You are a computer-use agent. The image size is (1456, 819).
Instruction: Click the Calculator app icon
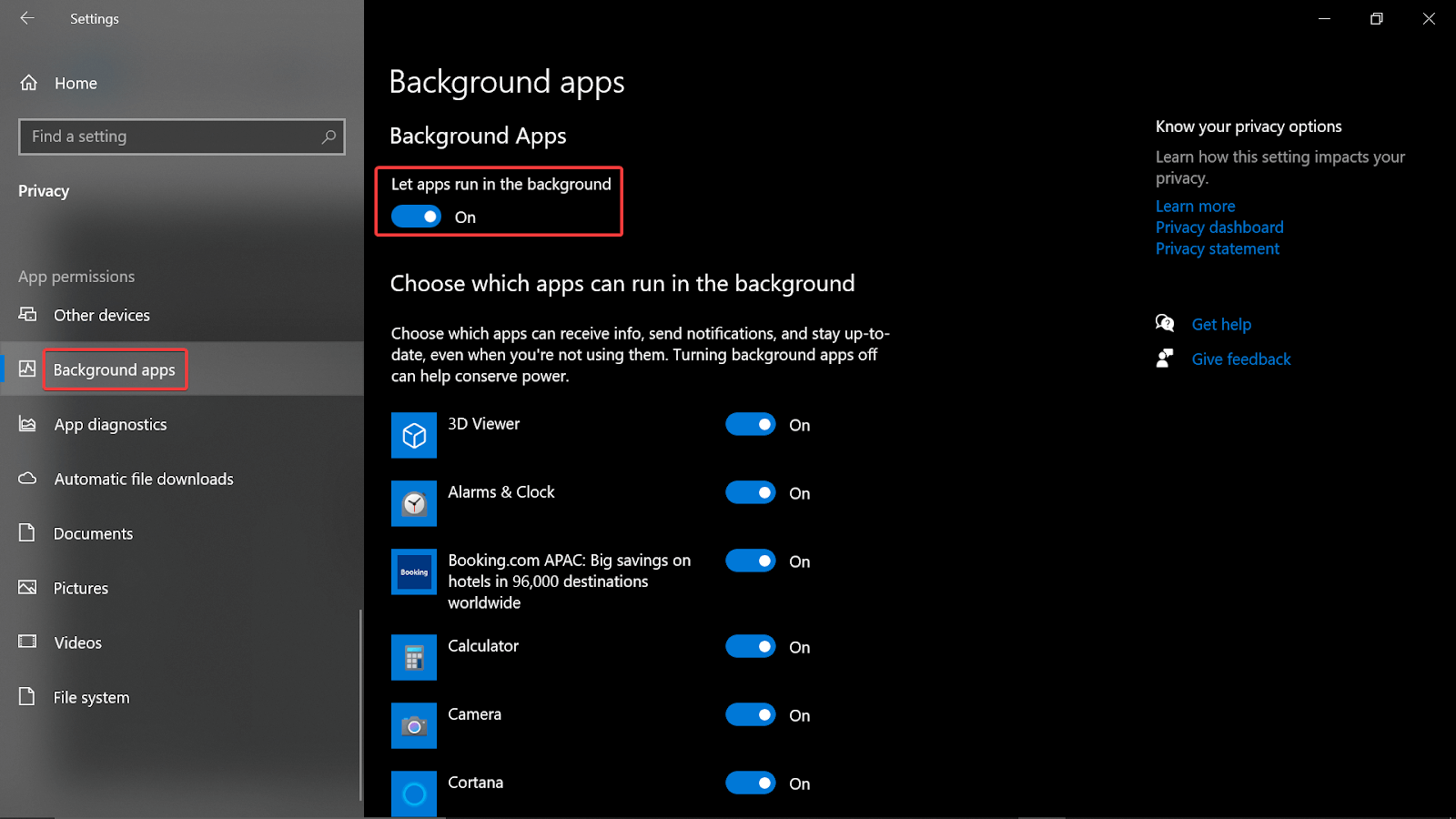[414, 657]
